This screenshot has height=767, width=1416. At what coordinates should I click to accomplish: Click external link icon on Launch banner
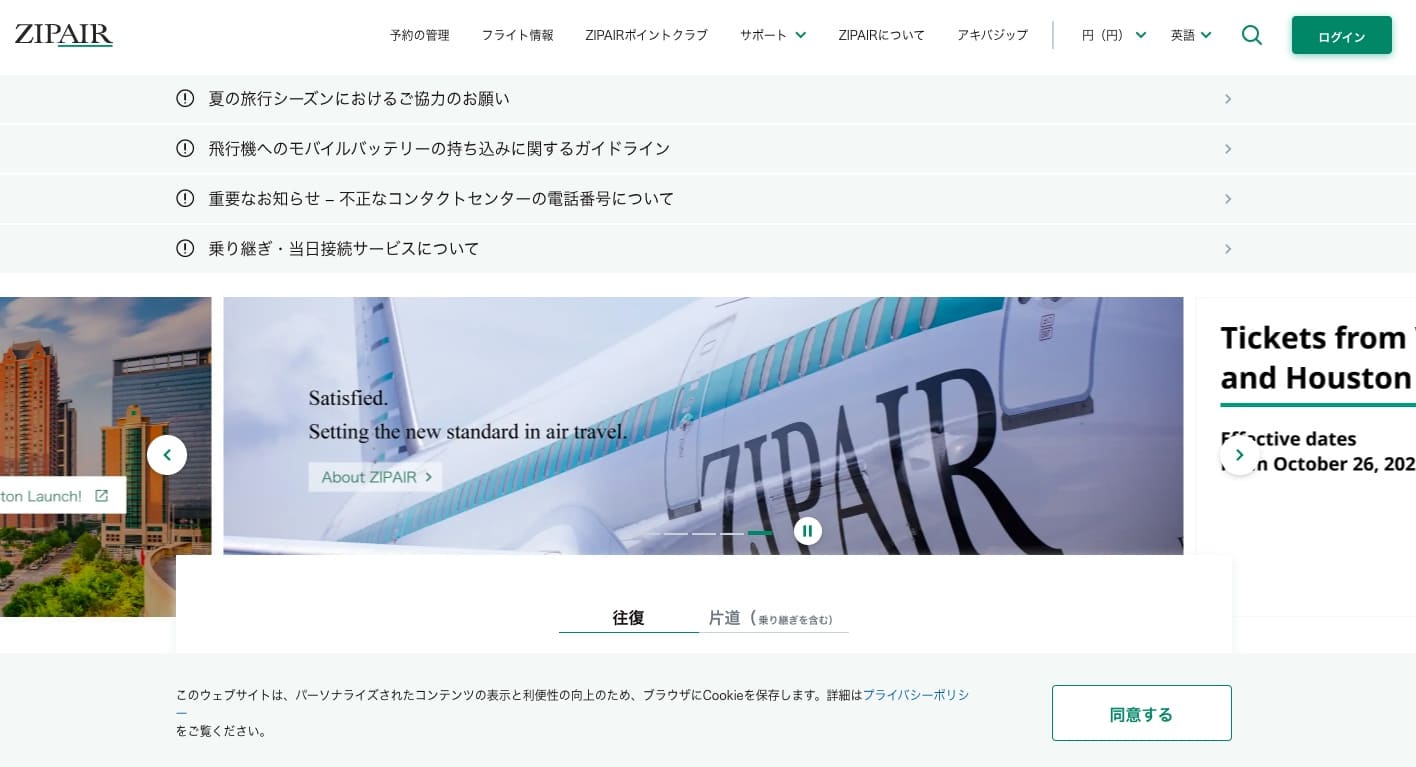[101, 496]
